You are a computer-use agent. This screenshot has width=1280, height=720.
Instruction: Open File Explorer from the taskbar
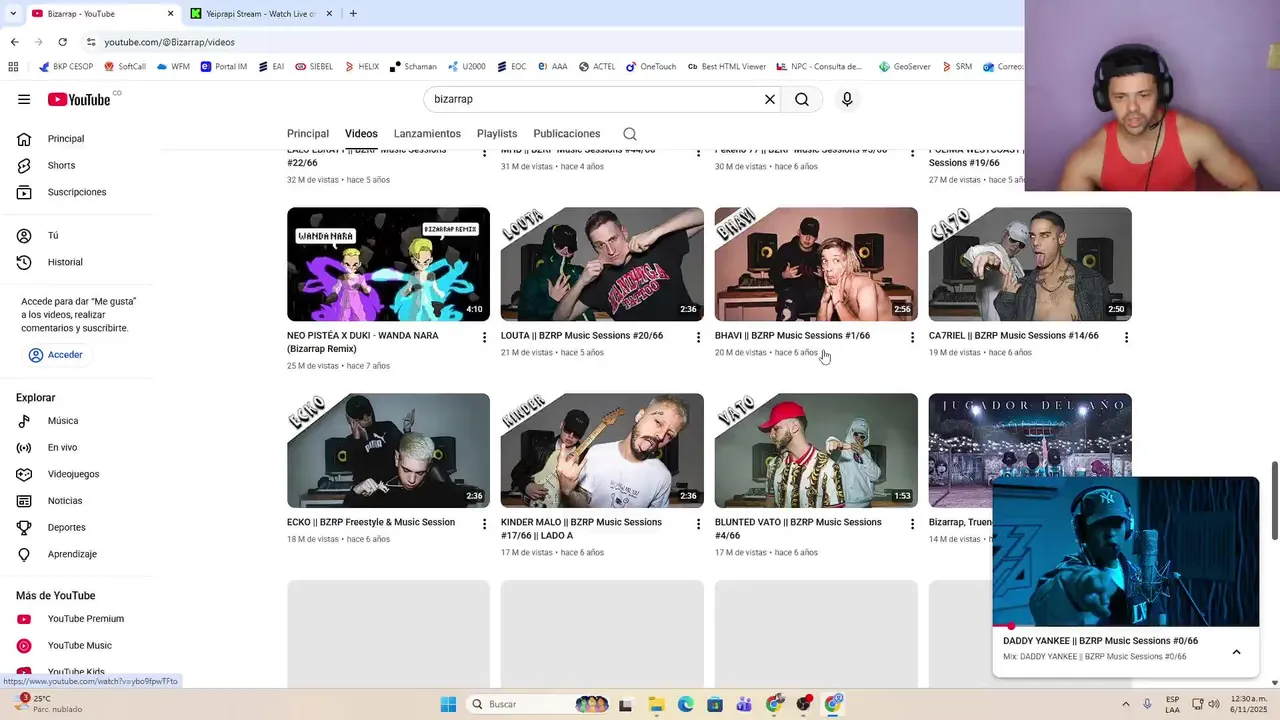656,704
